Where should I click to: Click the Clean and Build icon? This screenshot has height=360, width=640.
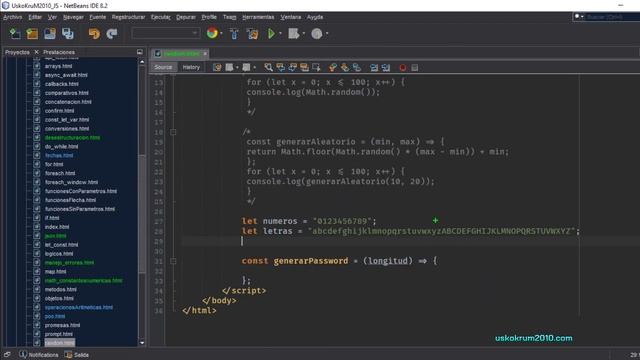pyautogui.click(x=253, y=33)
